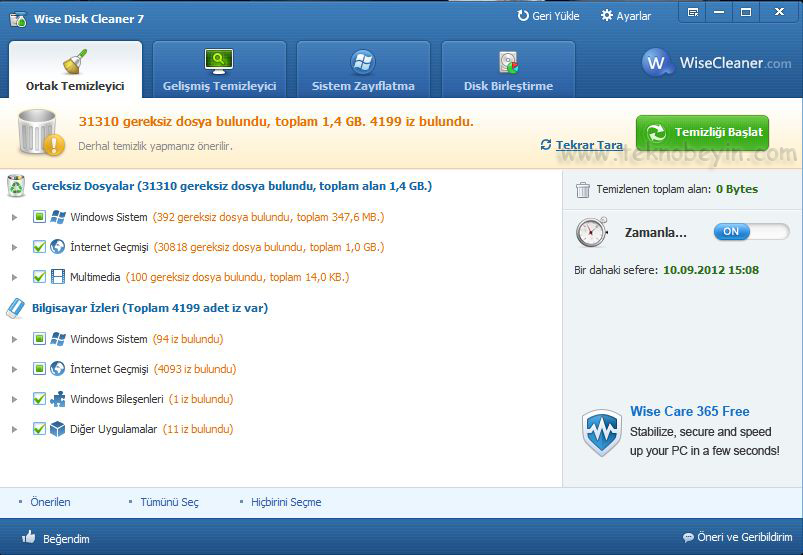This screenshot has width=803, height=555.
Task: Click the disk icon on Disk Birleştirme
Action: click(x=509, y=62)
